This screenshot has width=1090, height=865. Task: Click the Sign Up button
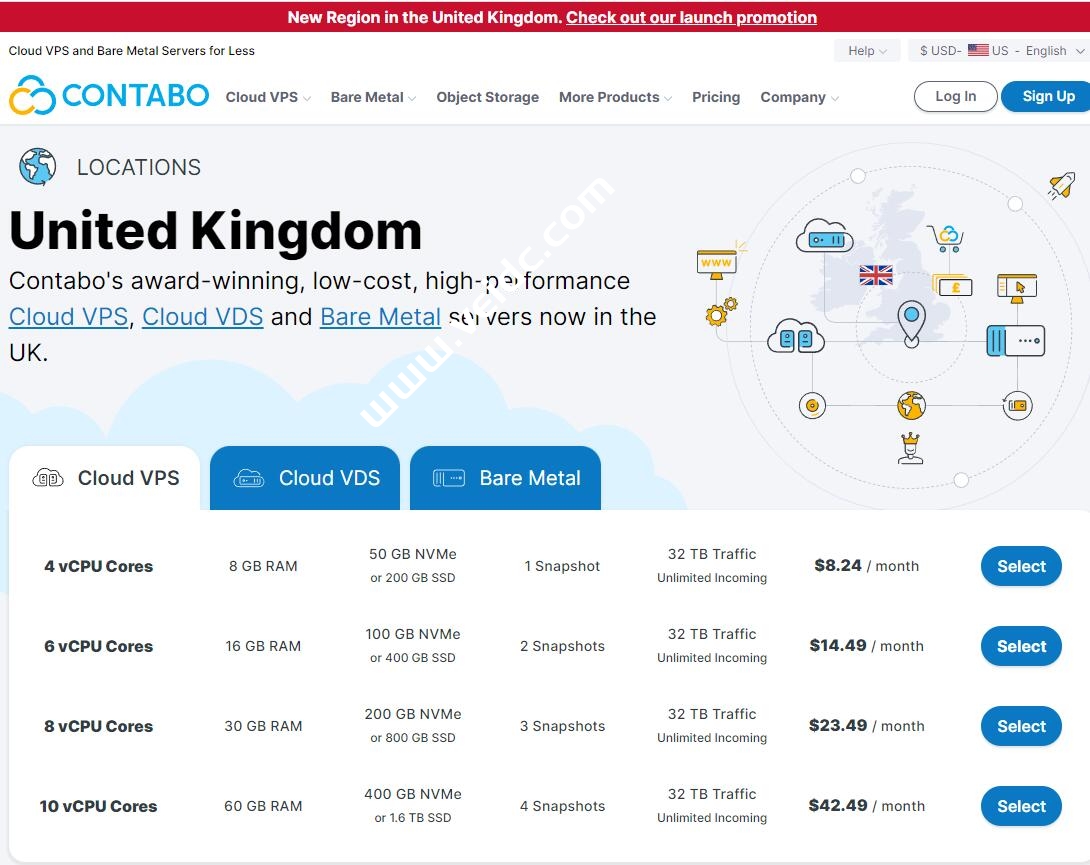[1048, 97]
